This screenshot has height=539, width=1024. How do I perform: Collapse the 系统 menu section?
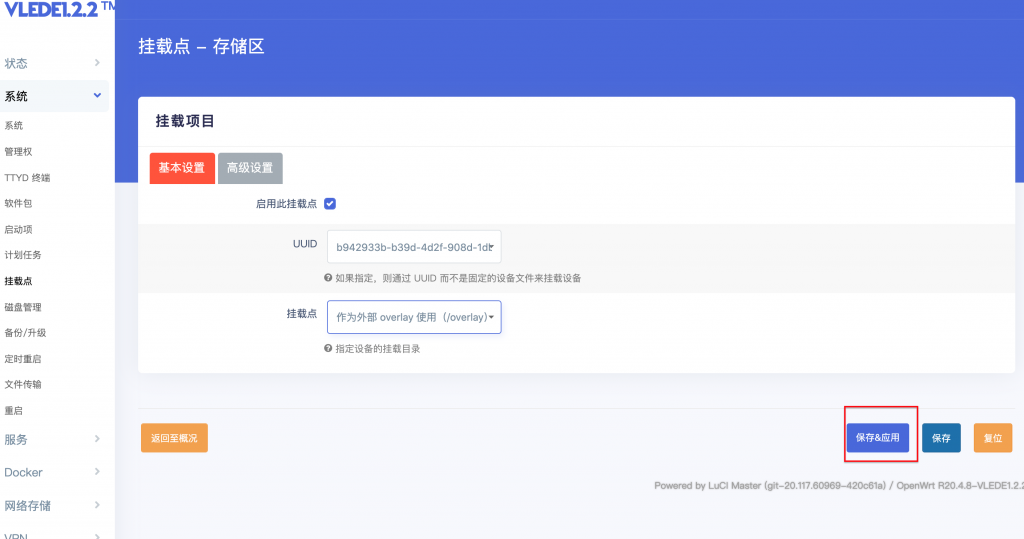click(x=54, y=96)
